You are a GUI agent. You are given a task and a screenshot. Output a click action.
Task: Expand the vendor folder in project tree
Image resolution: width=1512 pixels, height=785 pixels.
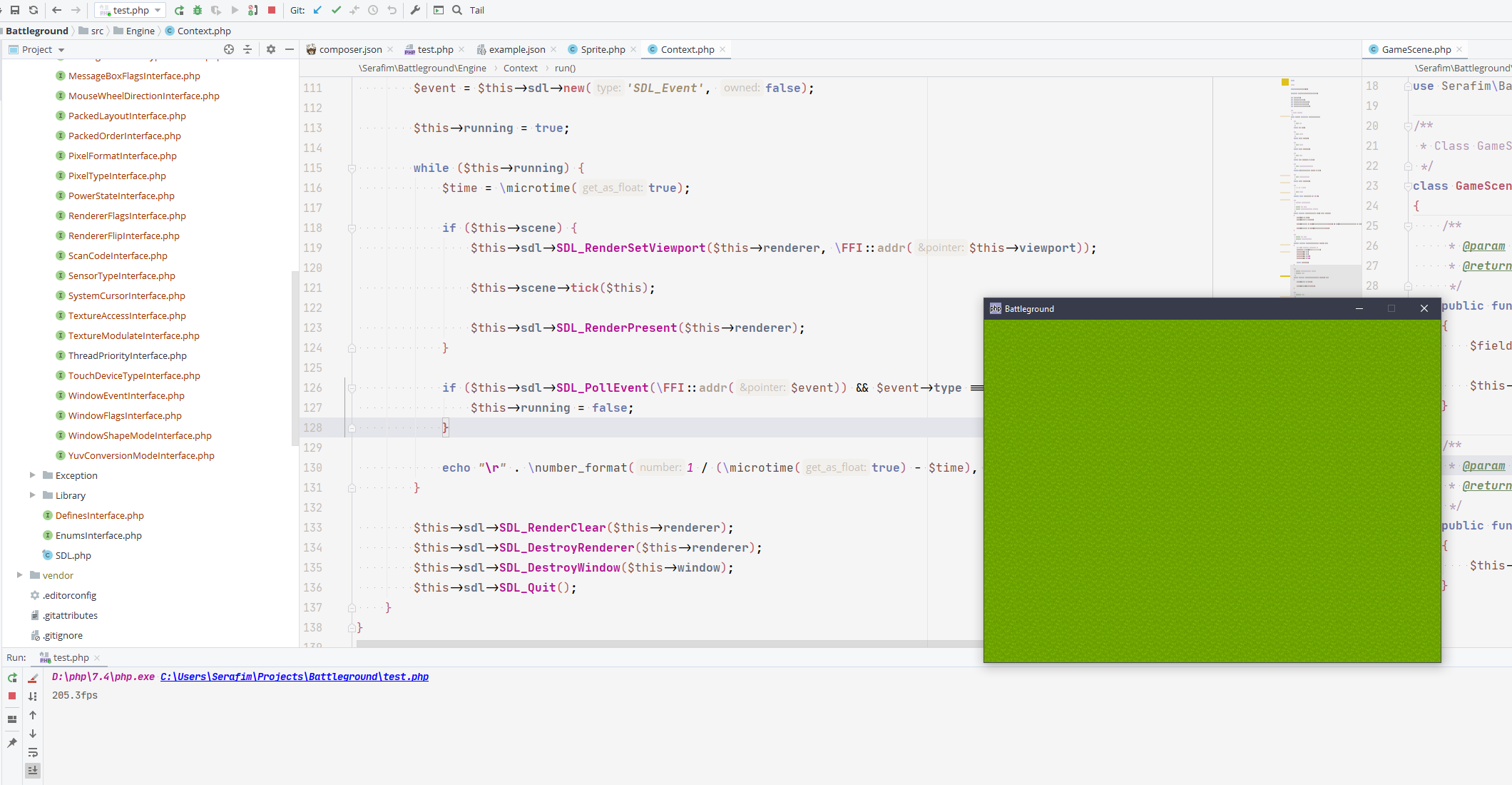click(x=20, y=574)
